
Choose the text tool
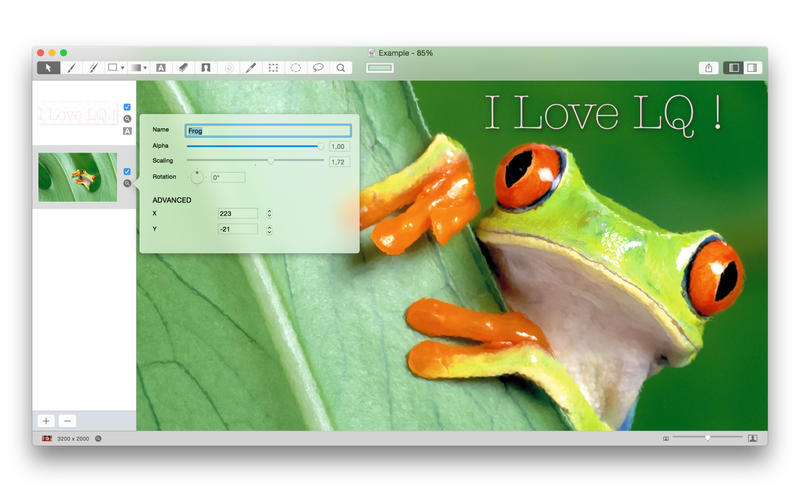pos(160,68)
